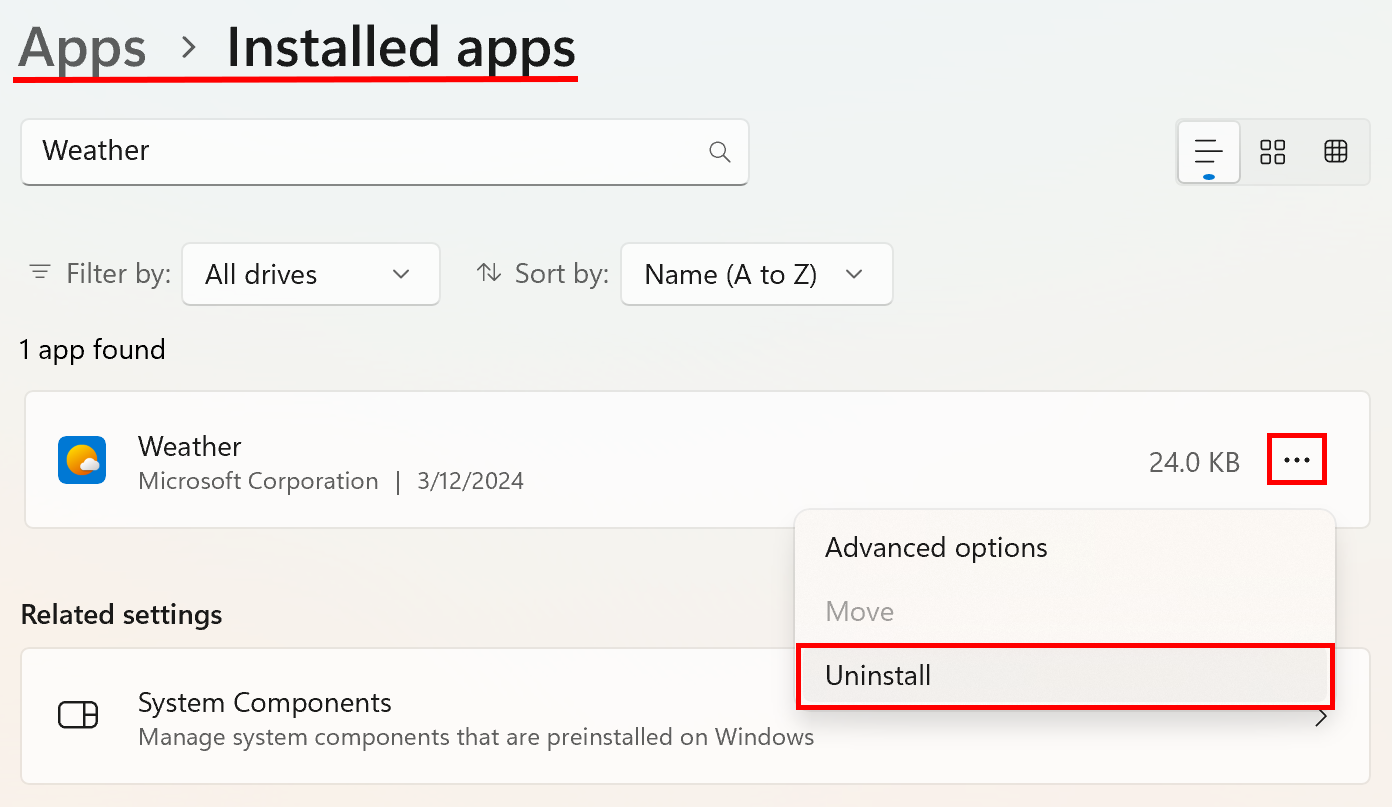Image resolution: width=1392 pixels, height=808 pixels.
Task: Open the Name (A to Z) sort dropdown
Action: coord(756,274)
